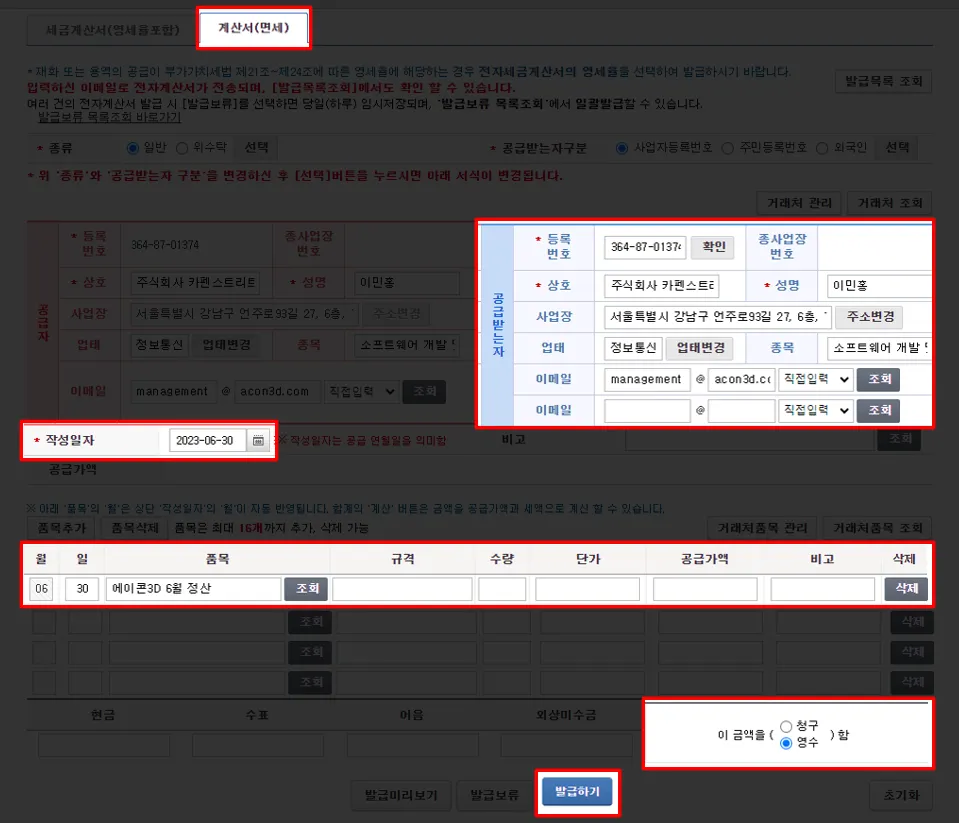959x823 pixels.
Task: Click 발급미리보기 button
Action: [x=401, y=795]
